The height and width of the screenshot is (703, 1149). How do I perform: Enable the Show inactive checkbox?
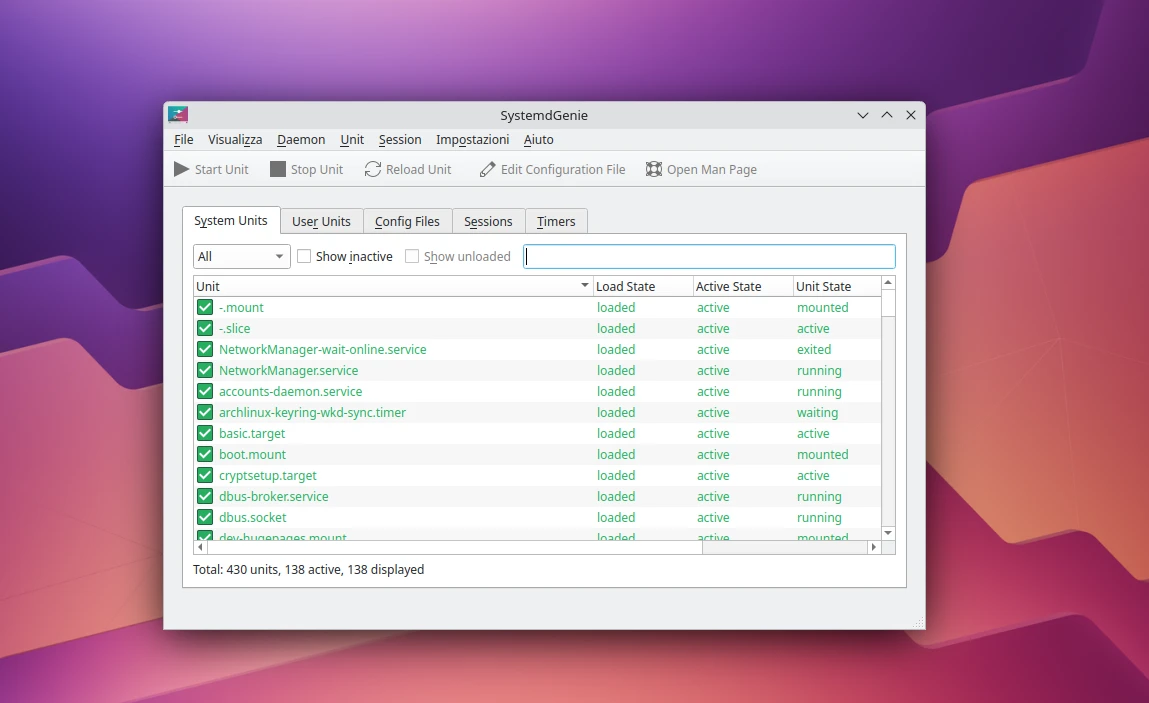(305, 257)
